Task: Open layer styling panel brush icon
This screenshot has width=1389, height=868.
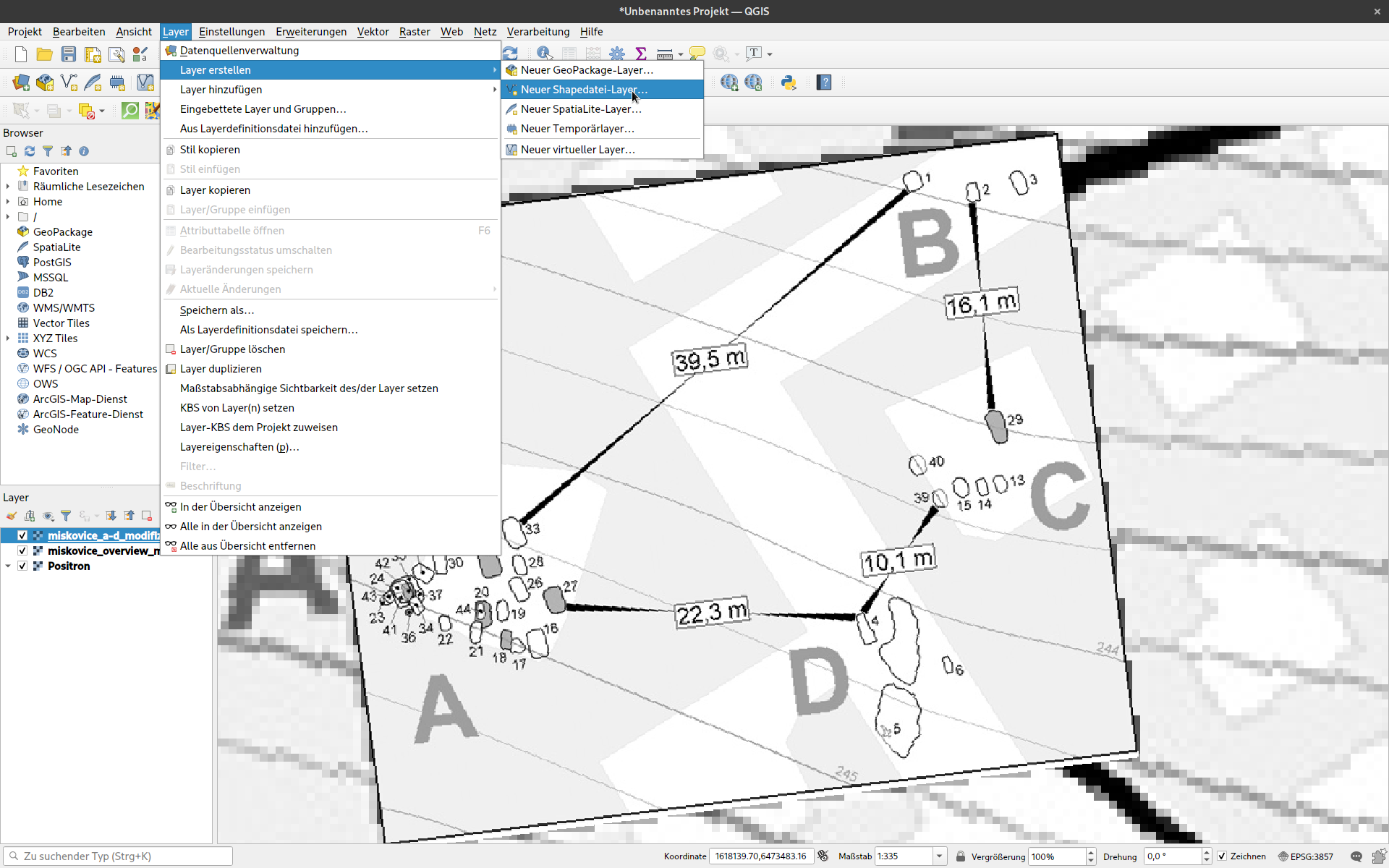Action: pos(12,516)
